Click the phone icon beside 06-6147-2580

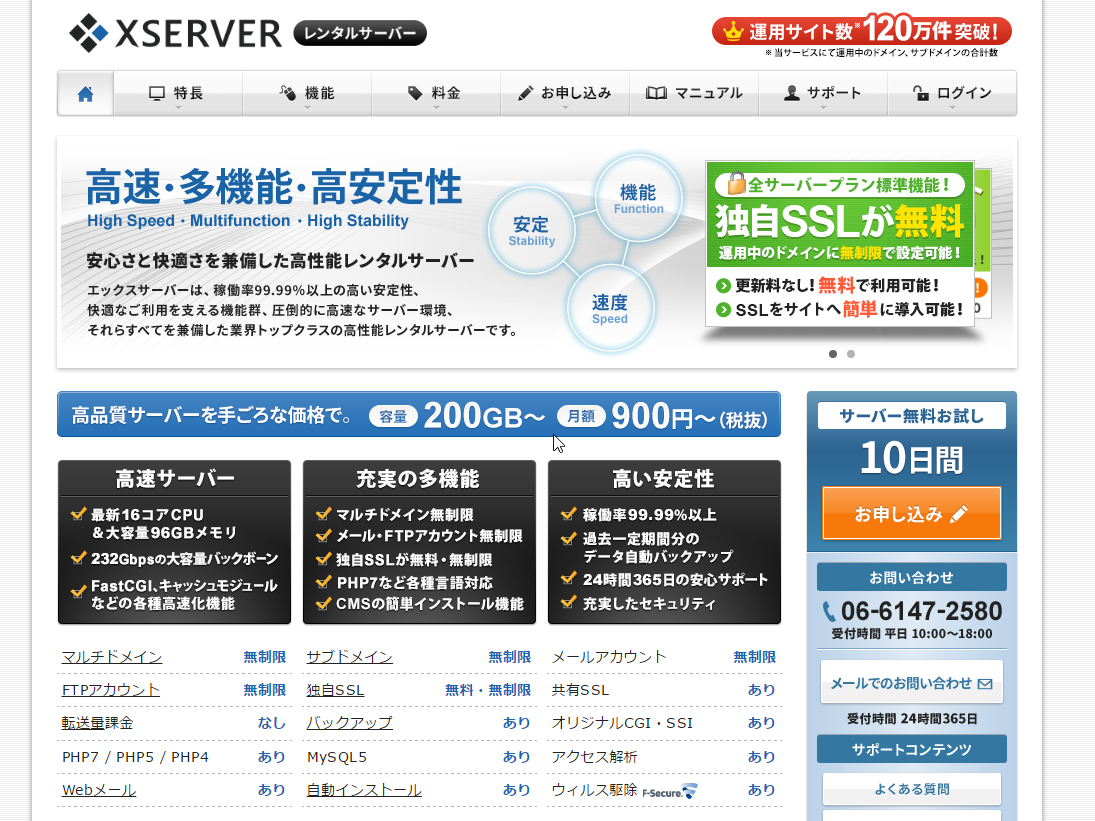pyautogui.click(x=829, y=612)
